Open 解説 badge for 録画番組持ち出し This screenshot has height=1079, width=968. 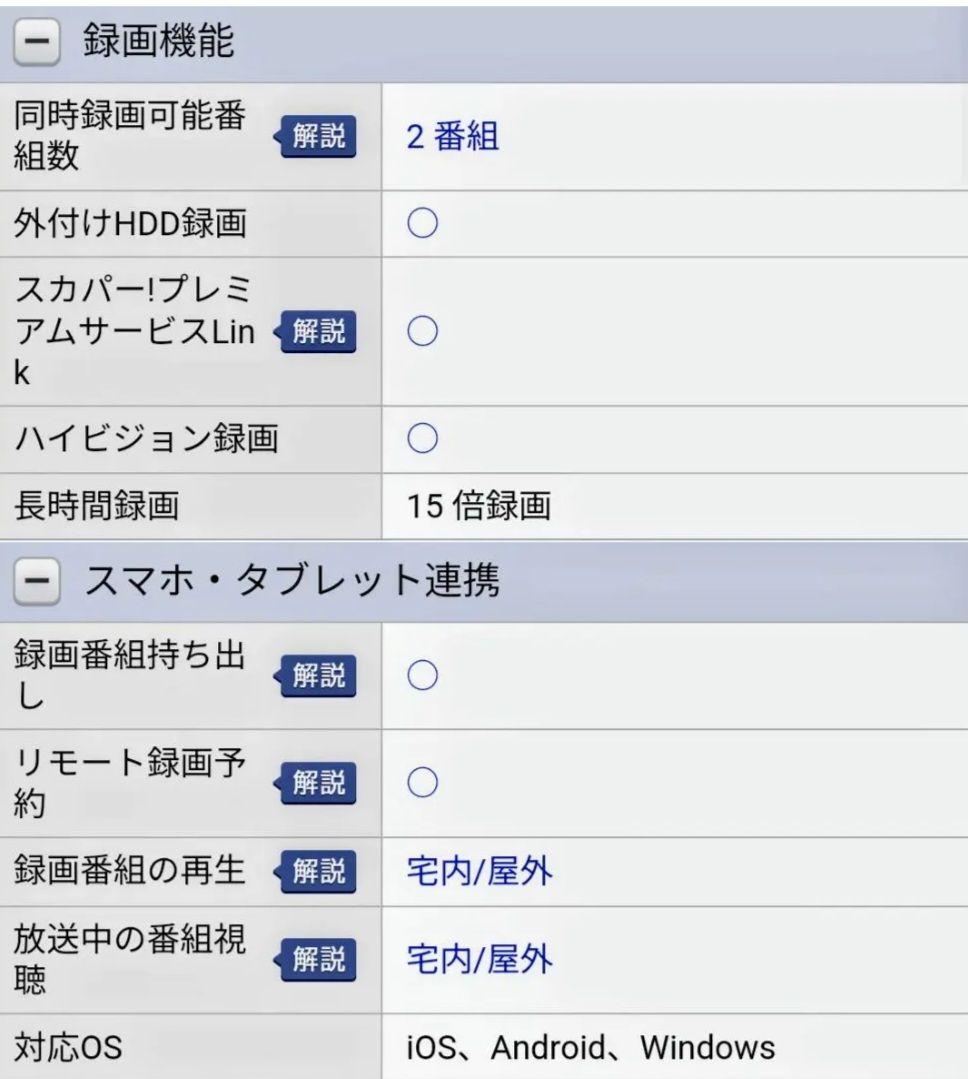coord(317,677)
